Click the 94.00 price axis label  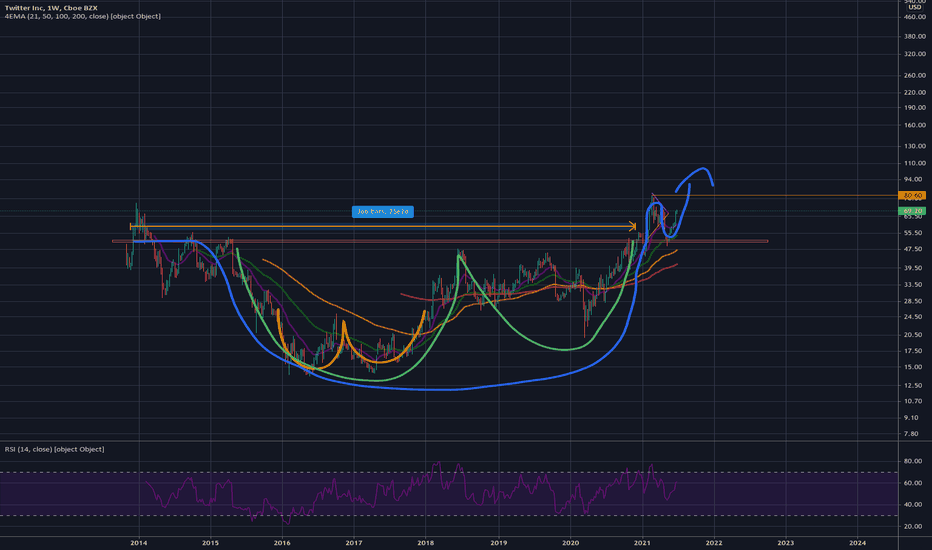913,179
